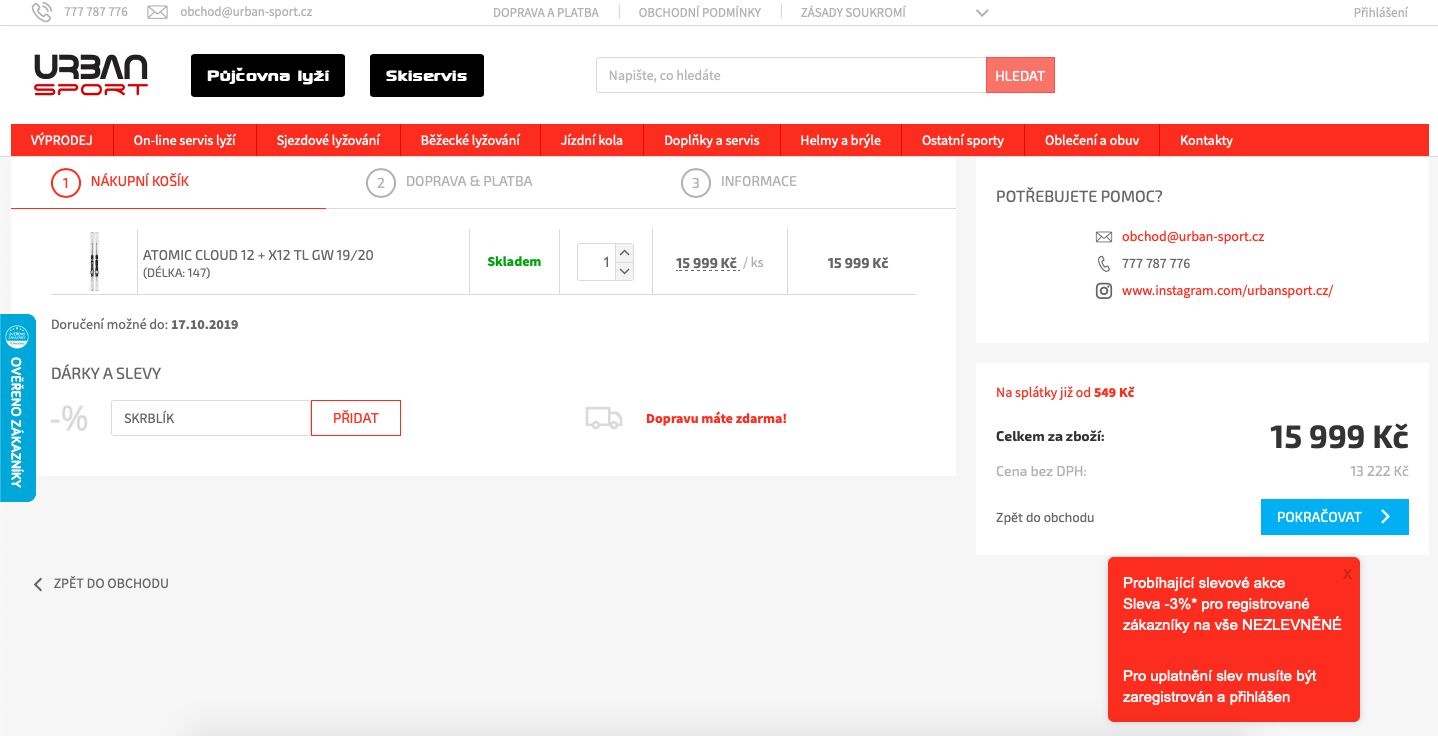
Task: Expand the top bar dropdown chevron
Action: point(982,13)
